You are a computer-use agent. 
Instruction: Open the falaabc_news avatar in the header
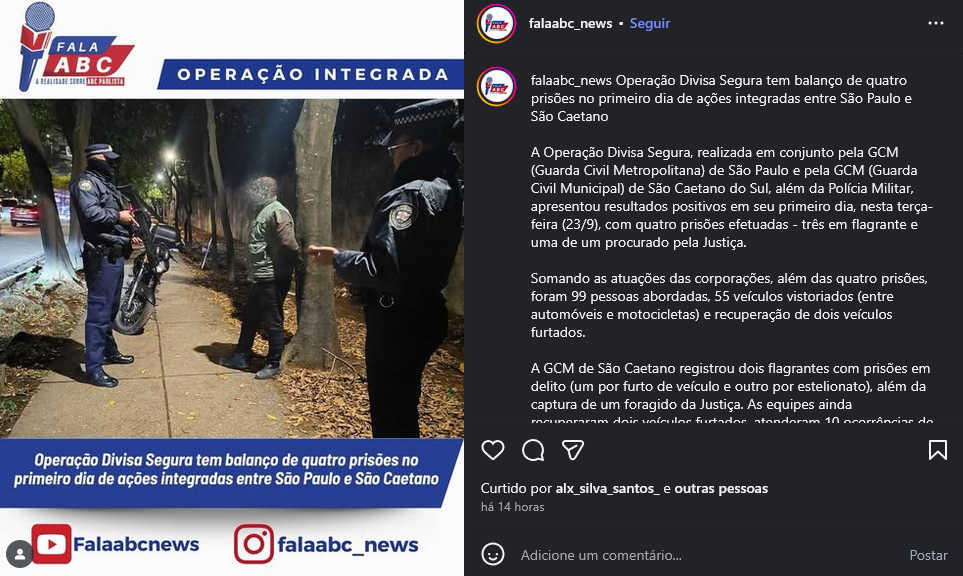(x=496, y=24)
